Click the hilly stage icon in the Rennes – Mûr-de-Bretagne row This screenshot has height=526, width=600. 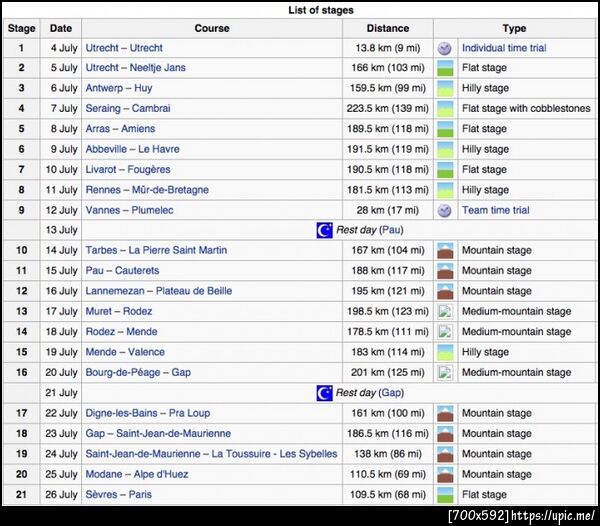pos(445,190)
